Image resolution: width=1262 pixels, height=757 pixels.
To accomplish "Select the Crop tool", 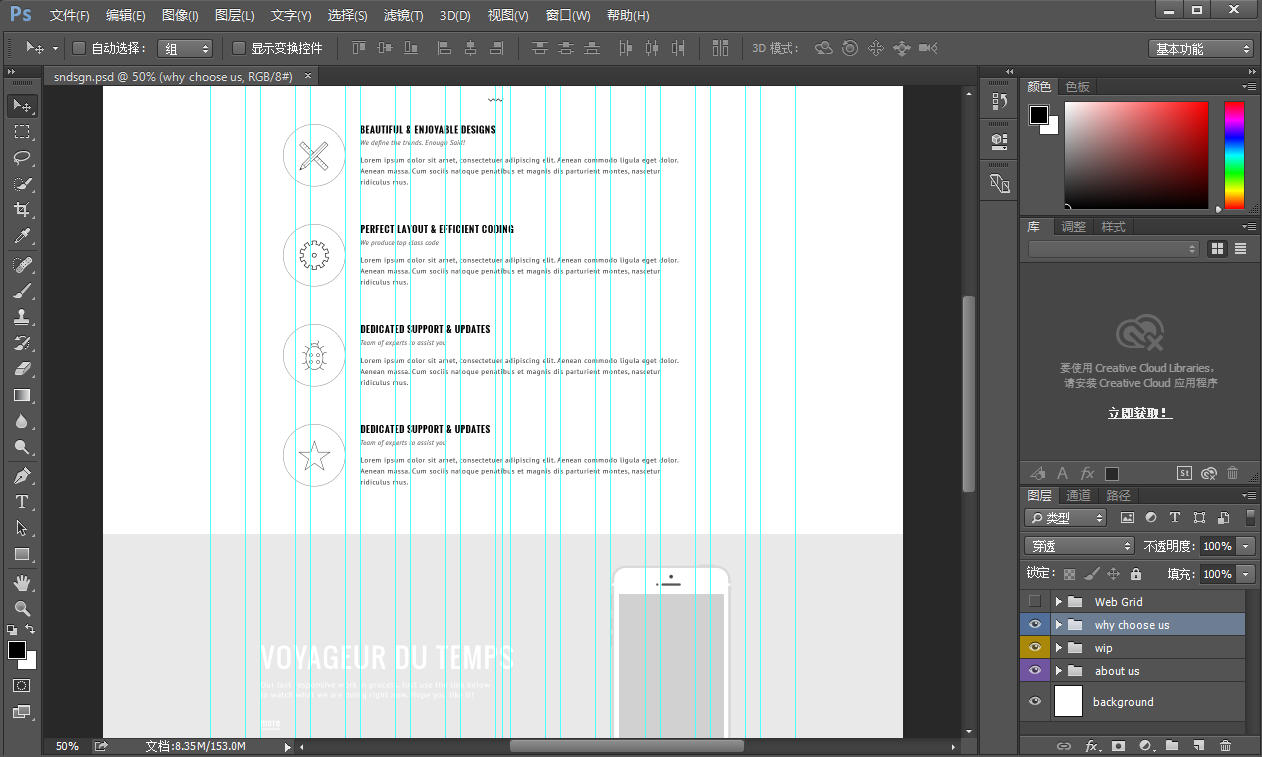I will (x=22, y=210).
